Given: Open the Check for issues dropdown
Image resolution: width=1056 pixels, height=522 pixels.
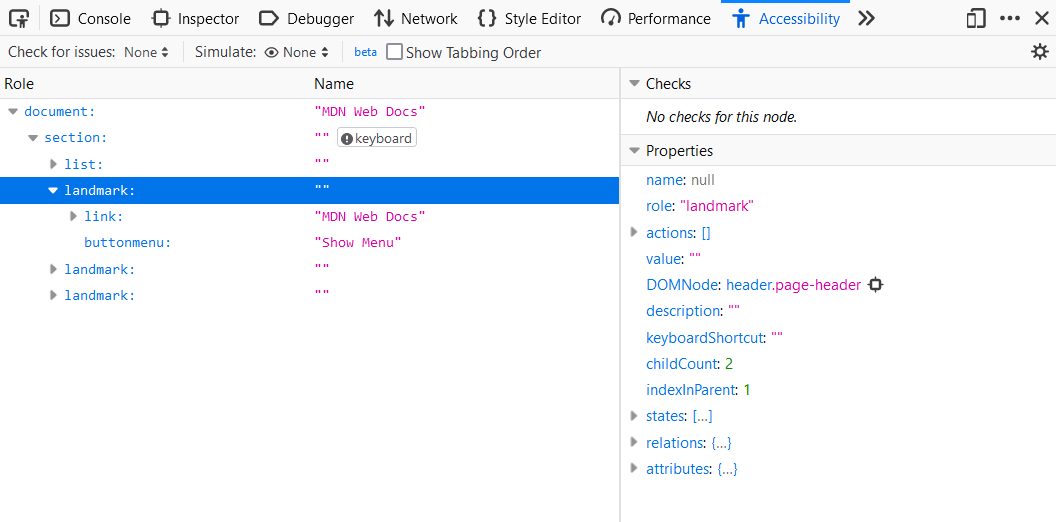Looking at the screenshot, I should point(146,52).
